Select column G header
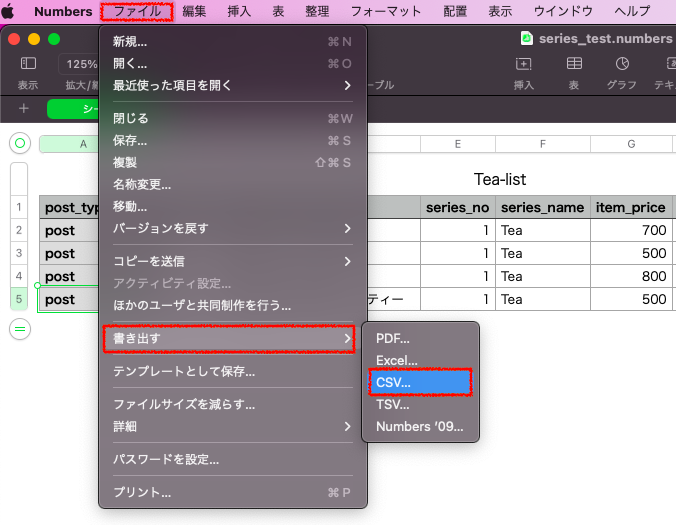Viewport: 676px width, 525px height. tap(631, 144)
